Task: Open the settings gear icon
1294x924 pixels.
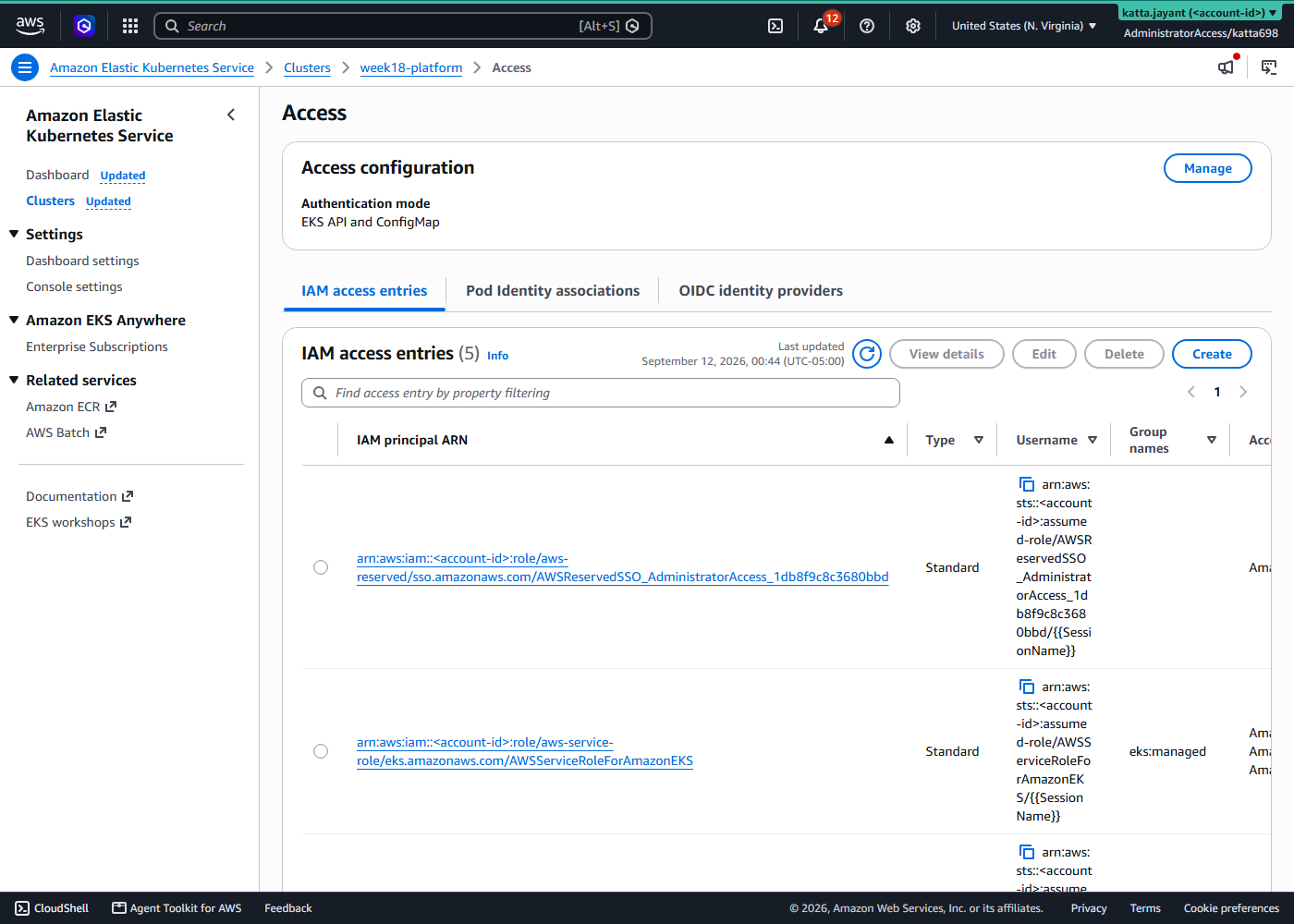Action: [913, 26]
